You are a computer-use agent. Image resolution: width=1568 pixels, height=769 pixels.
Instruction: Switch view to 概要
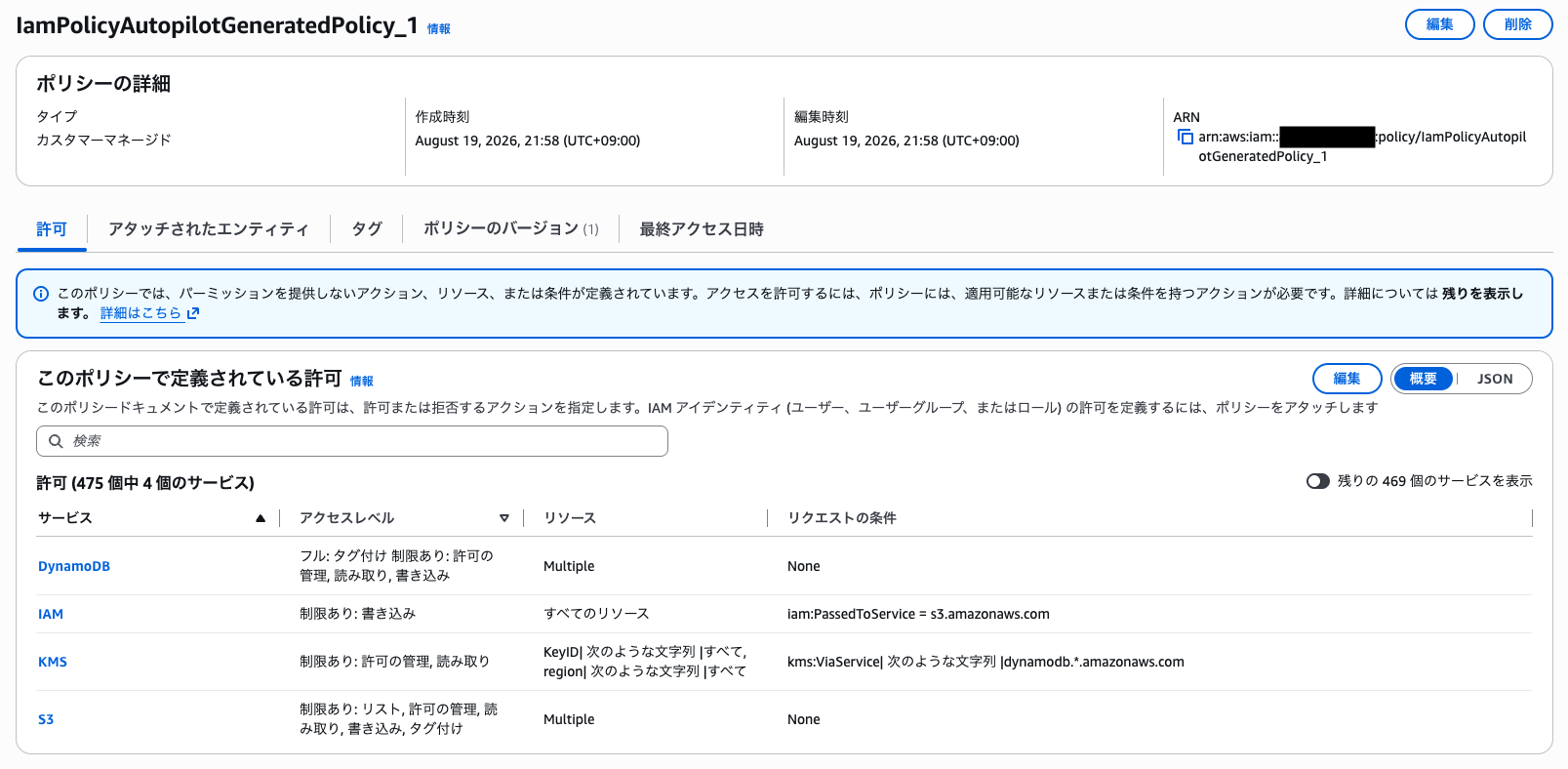tap(1424, 379)
